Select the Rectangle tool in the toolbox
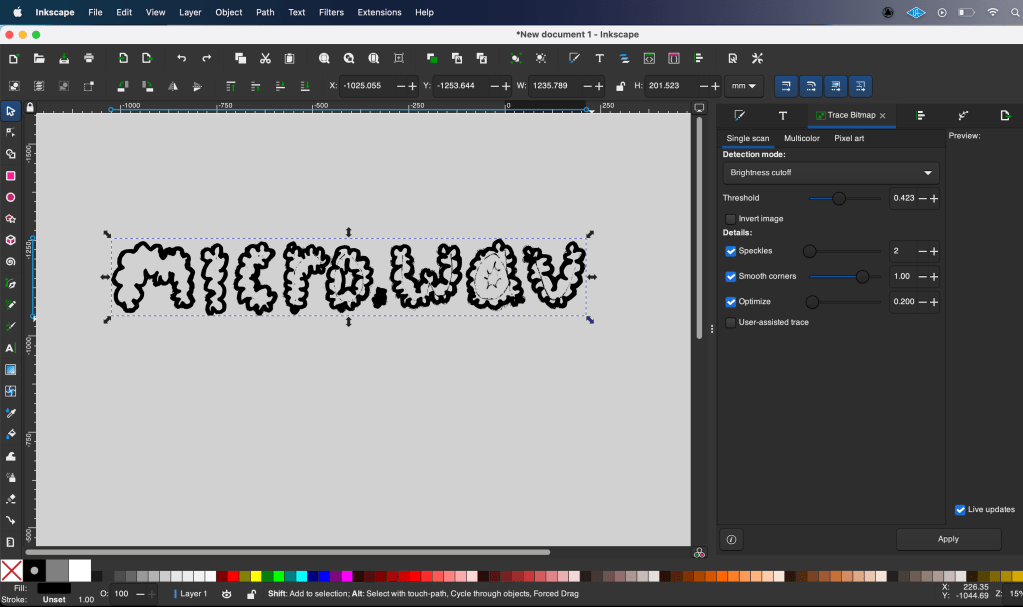 click(11, 176)
